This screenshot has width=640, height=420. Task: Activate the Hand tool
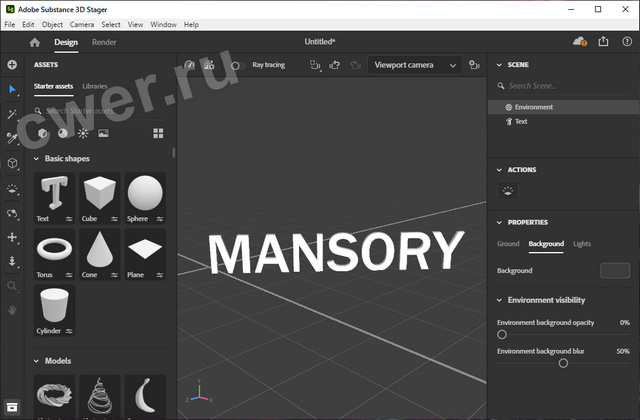12,310
